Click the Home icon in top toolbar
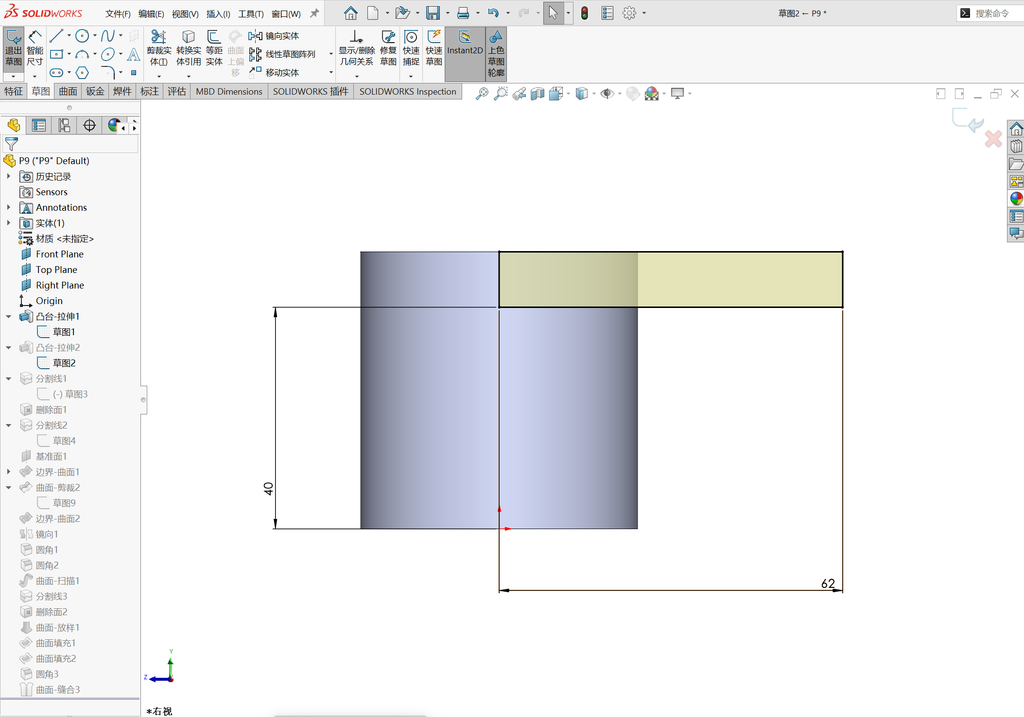This screenshot has height=717, width=1024. point(351,13)
